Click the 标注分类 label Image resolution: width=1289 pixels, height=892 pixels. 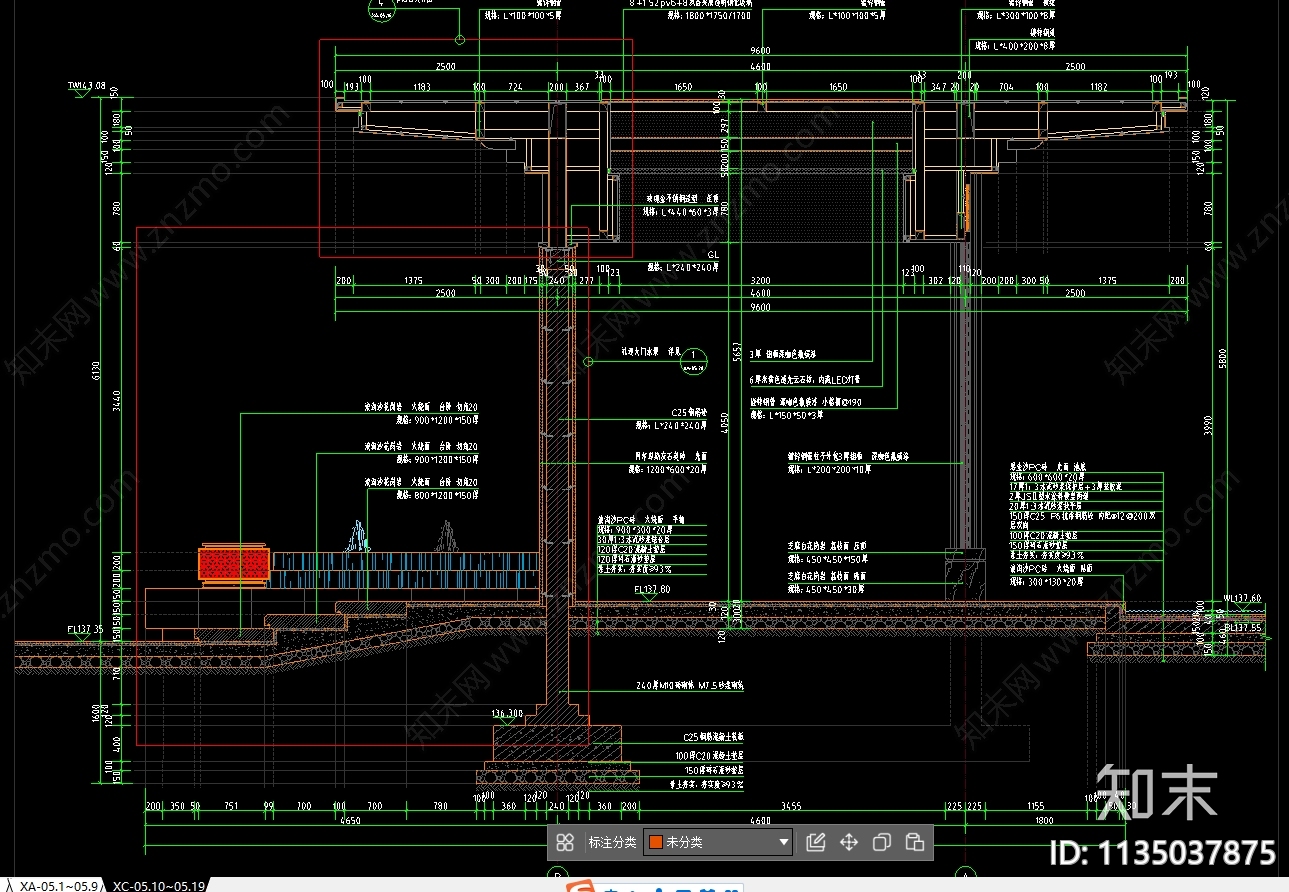612,842
